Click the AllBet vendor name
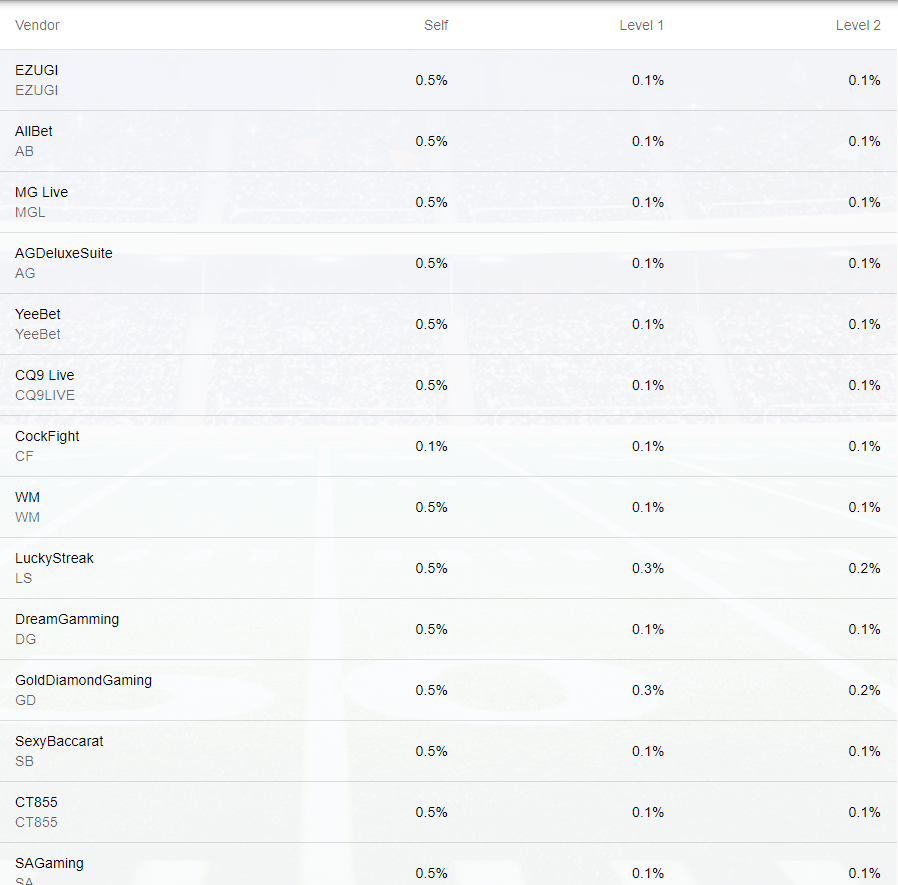898x885 pixels. tap(34, 131)
